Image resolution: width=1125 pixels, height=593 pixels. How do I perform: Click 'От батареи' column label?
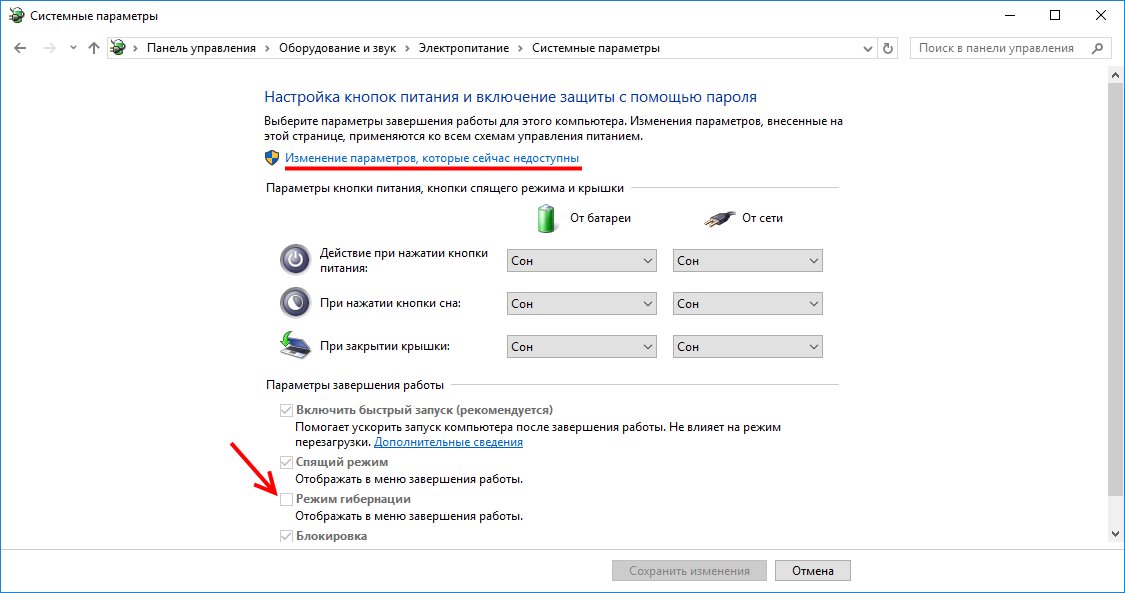[601, 218]
